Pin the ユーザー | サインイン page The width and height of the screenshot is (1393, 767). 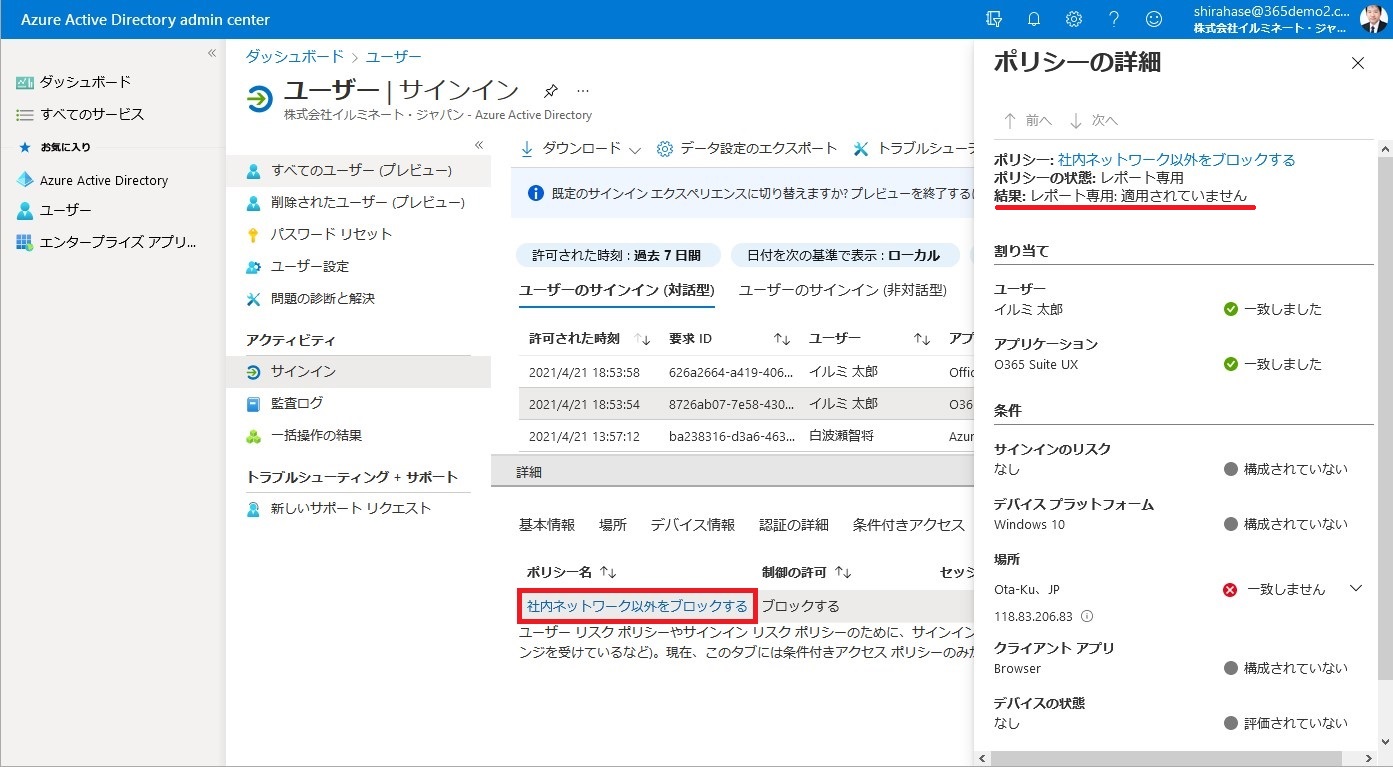click(550, 91)
